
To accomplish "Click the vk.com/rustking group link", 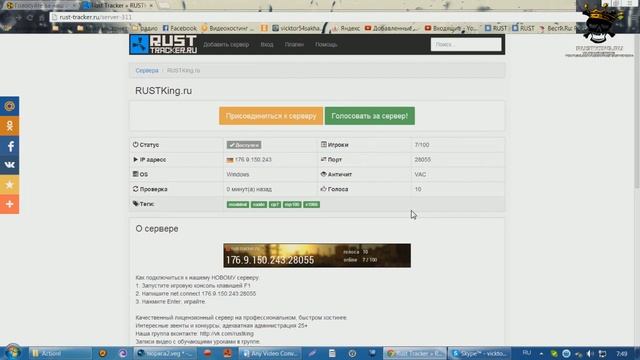I will (x=227, y=333).
